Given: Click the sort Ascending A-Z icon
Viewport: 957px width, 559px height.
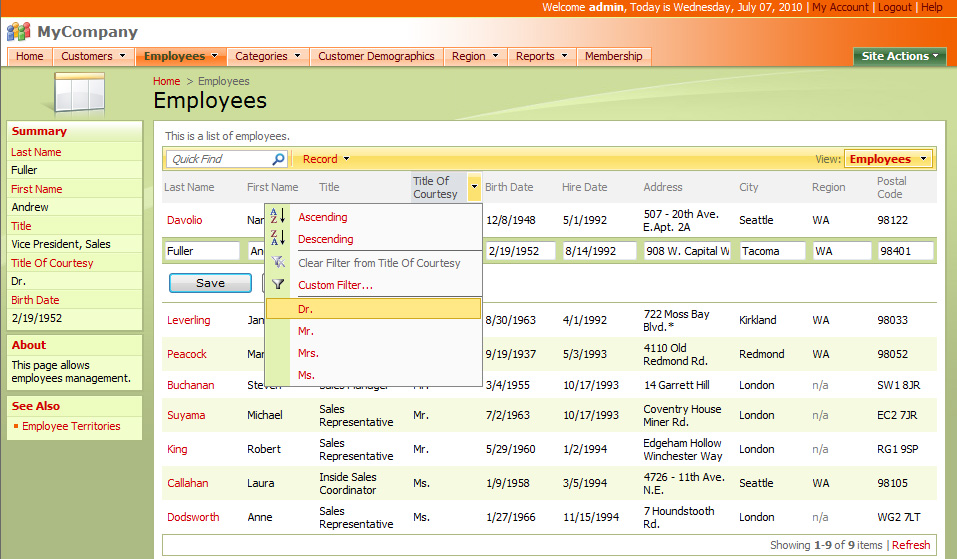Looking at the screenshot, I should (x=278, y=216).
